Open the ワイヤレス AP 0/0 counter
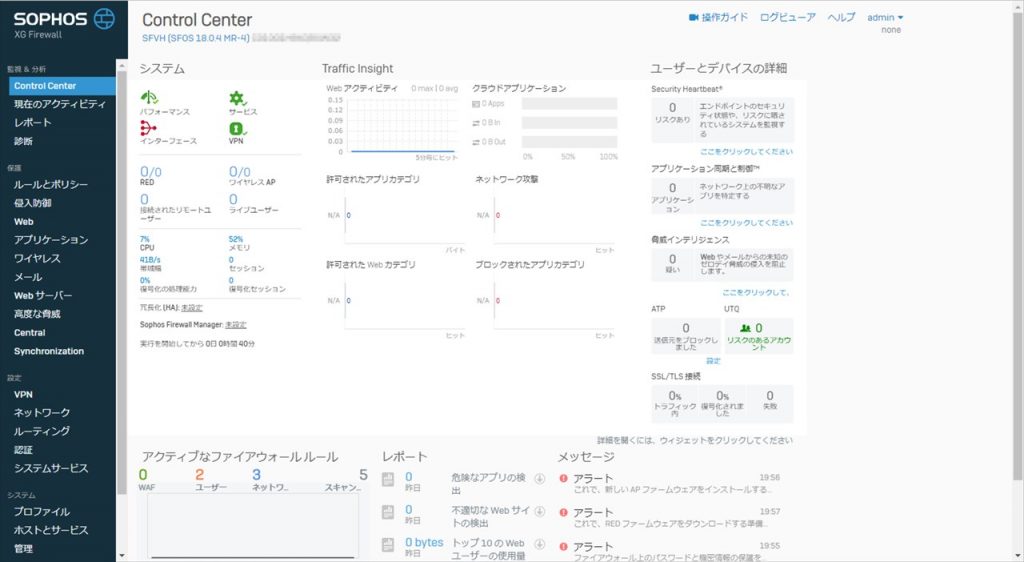The image size is (1024, 562). (240, 172)
